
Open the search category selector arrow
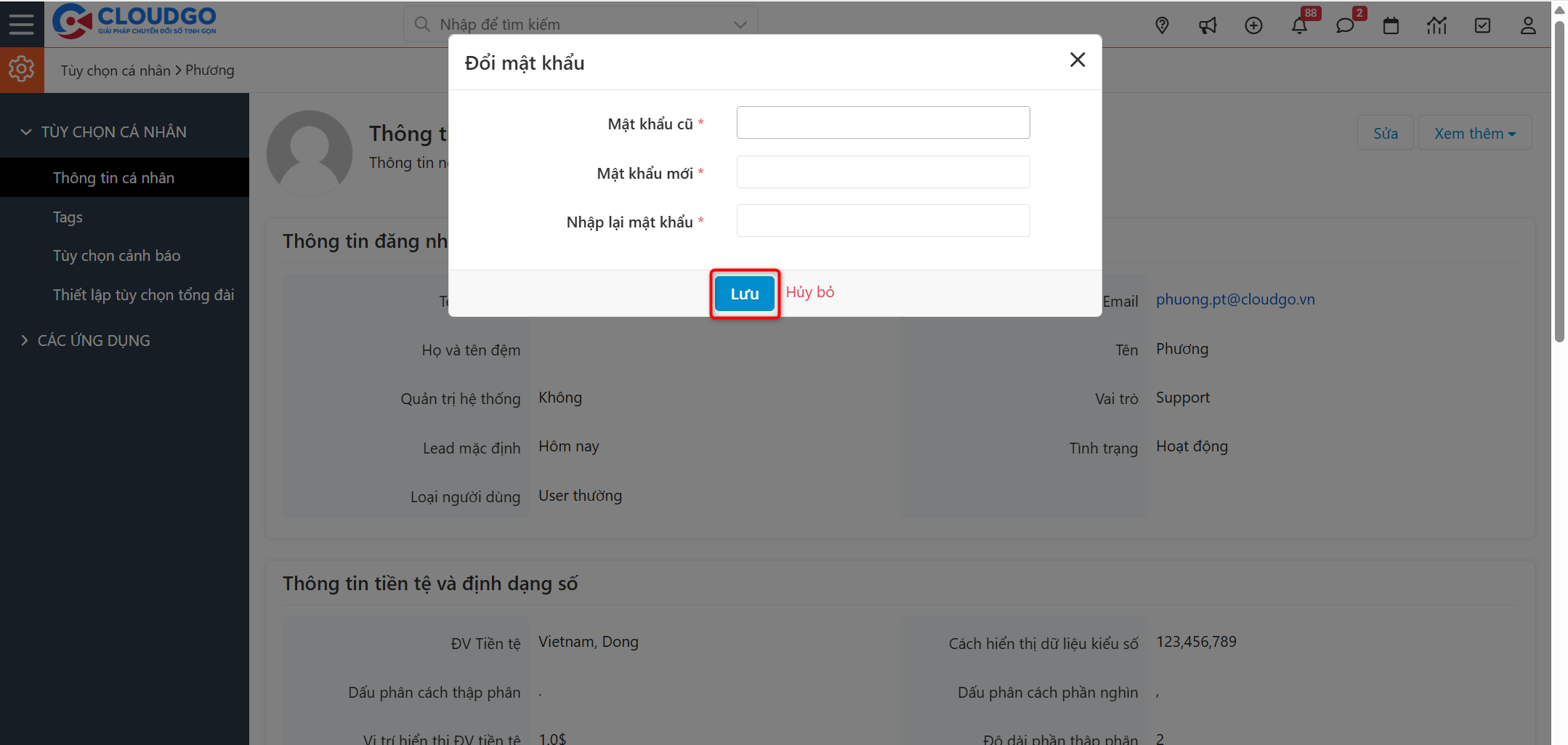coord(740,24)
